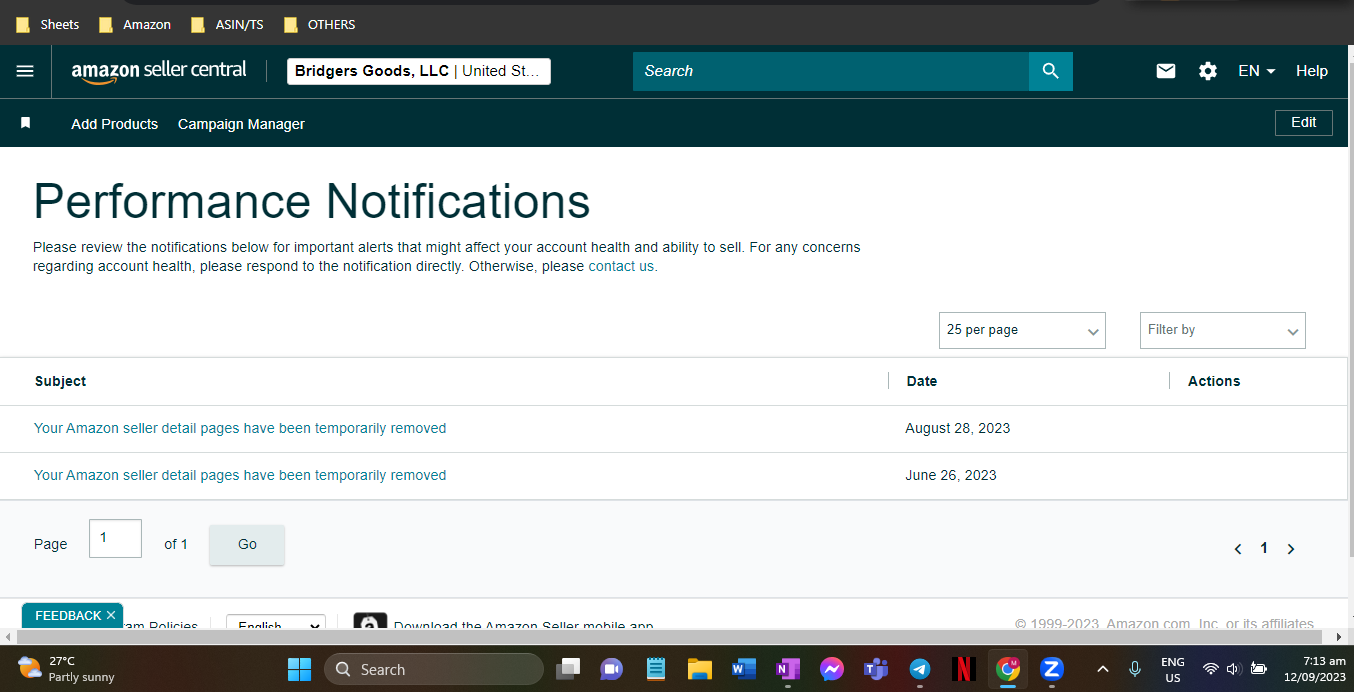This screenshot has height=692, width=1354.
Task: Click the bookmark icon in the favorites bar
Action: click(26, 123)
